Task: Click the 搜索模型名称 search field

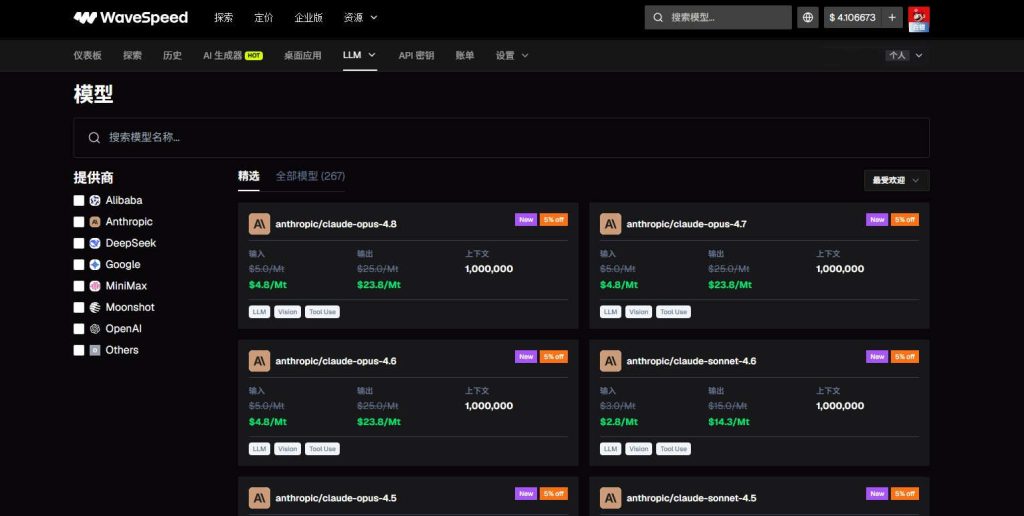Action: (x=502, y=137)
